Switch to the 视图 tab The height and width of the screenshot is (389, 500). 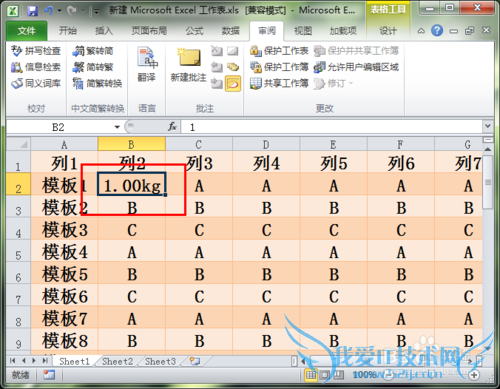(303, 31)
